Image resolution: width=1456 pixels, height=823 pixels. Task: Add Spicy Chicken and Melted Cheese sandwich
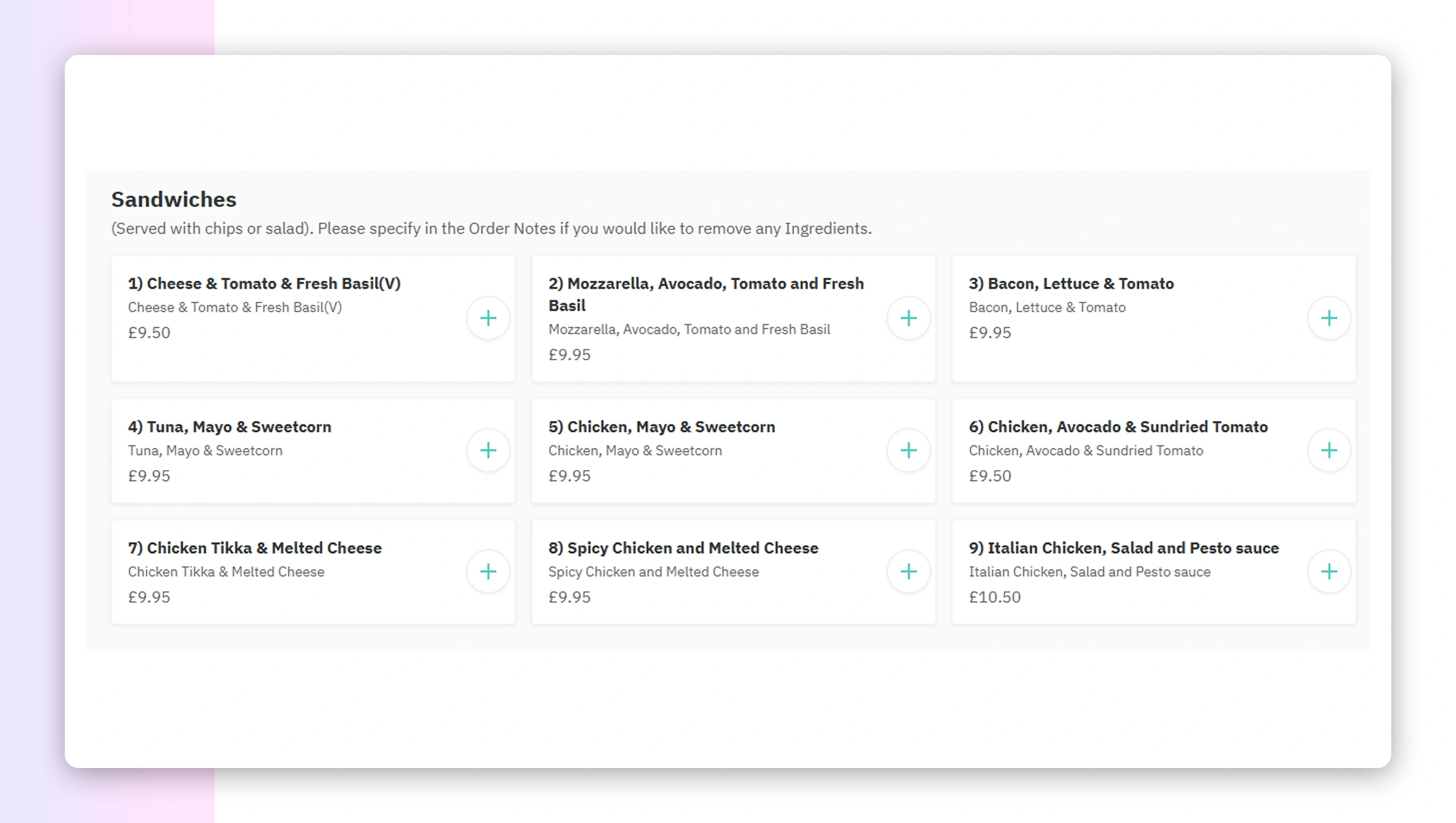908,572
